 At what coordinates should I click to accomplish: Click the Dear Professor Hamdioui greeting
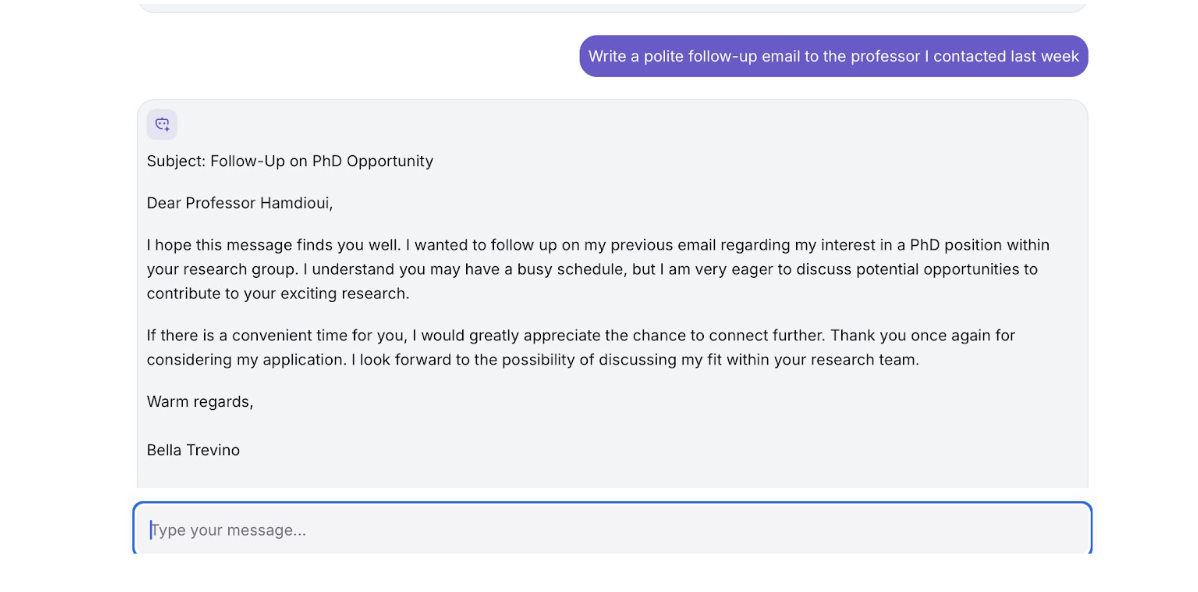point(240,203)
